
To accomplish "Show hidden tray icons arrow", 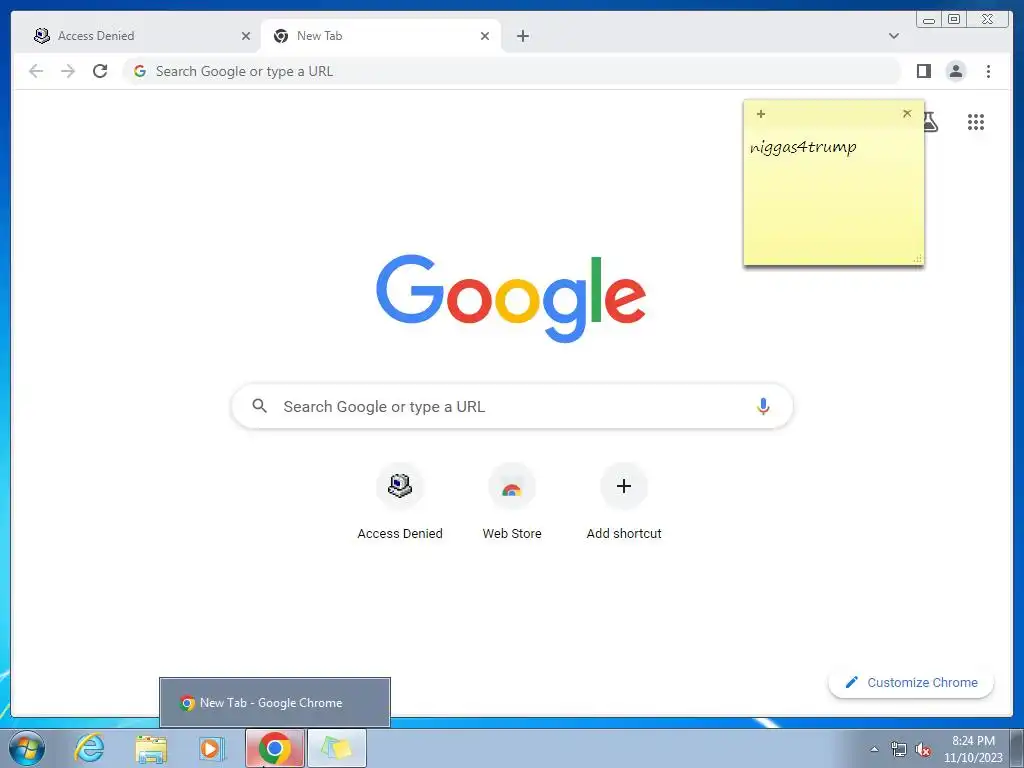I will (x=874, y=749).
